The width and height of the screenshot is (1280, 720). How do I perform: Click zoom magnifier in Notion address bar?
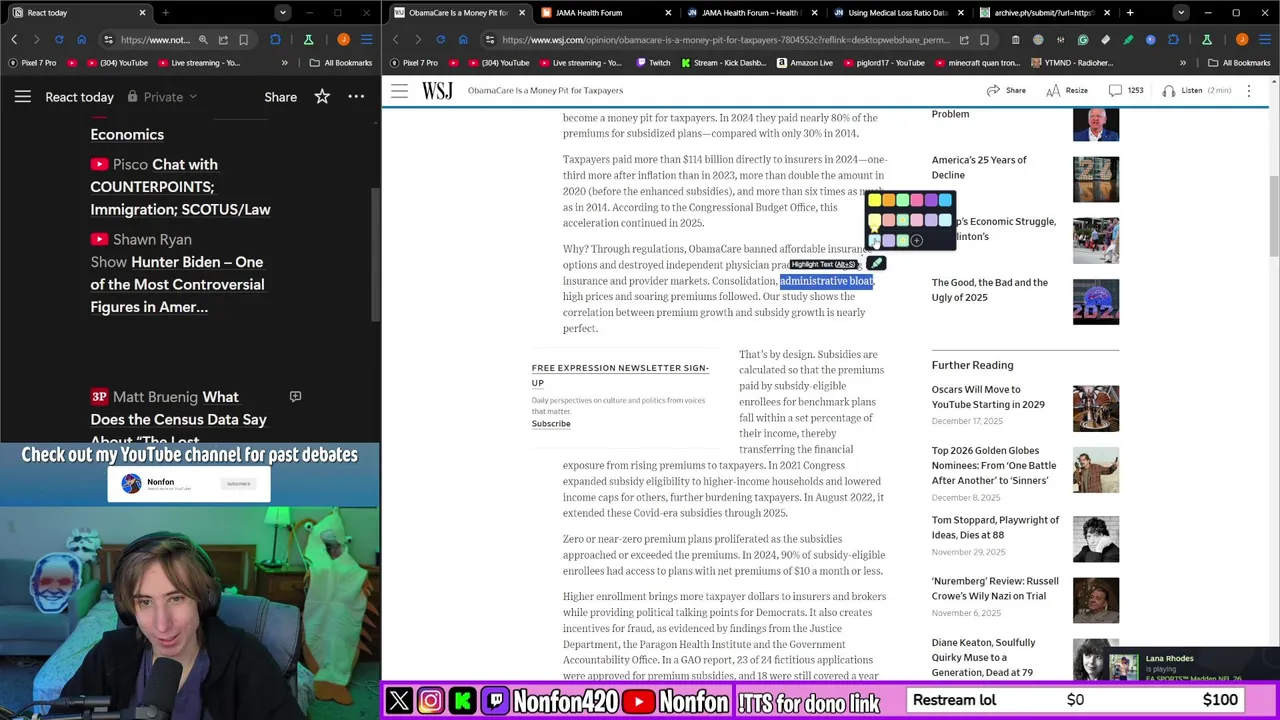(203, 40)
